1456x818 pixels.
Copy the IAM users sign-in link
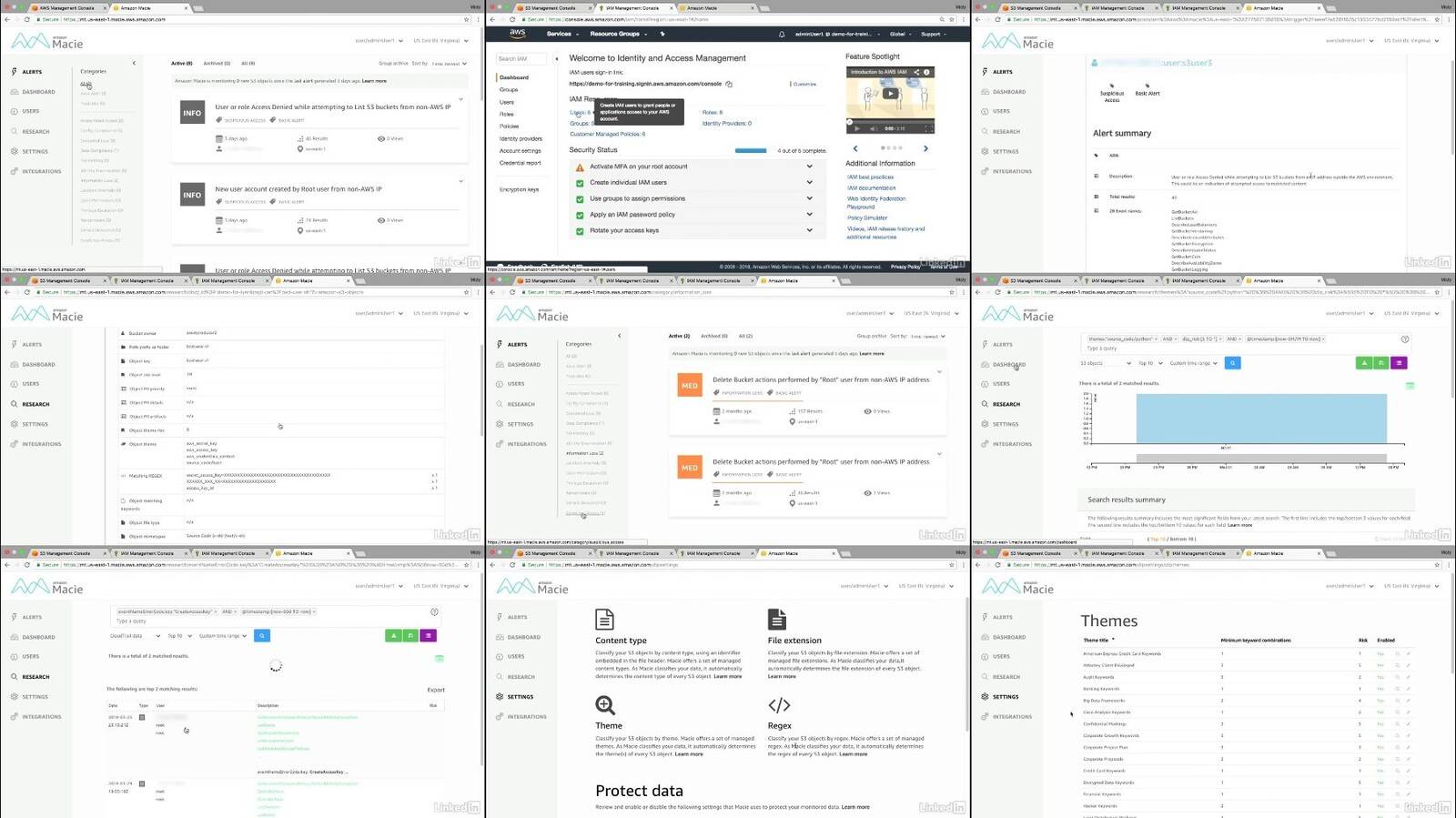pyautogui.click(x=729, y=84)
